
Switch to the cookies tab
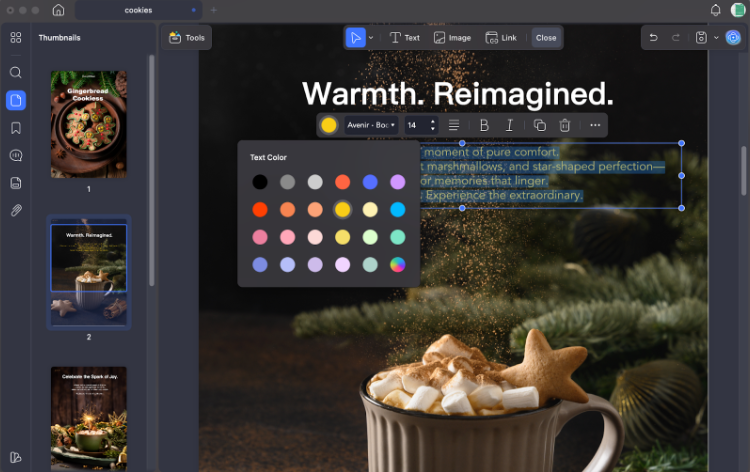[139, 10]
